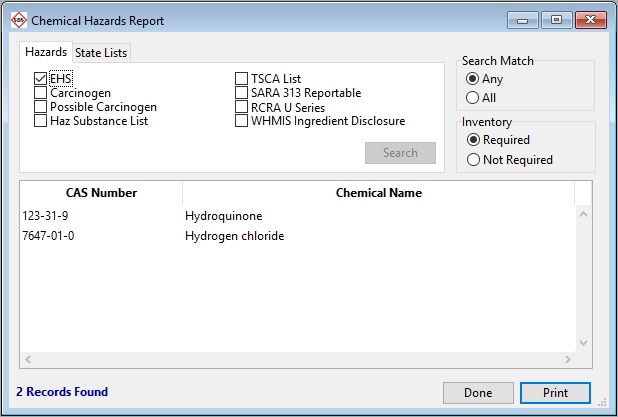Enable the TSCA List checkbox
The height and width of the screenshot is (417, 618).
click(242, 79)
